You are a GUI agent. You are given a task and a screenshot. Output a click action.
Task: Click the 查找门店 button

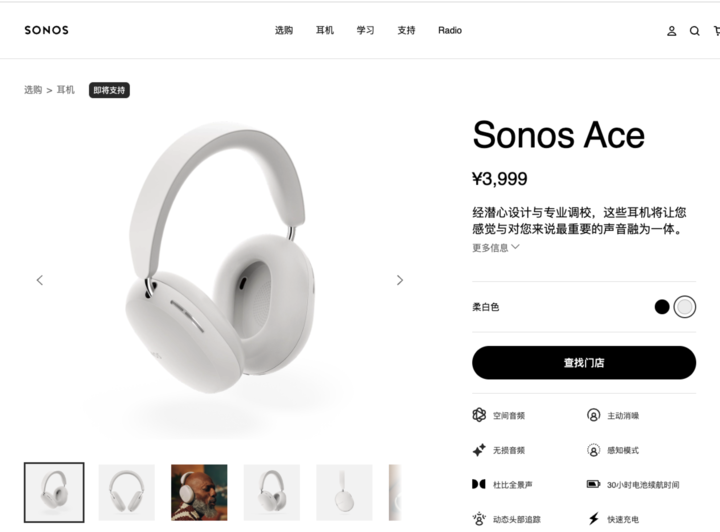pos(584,363)
